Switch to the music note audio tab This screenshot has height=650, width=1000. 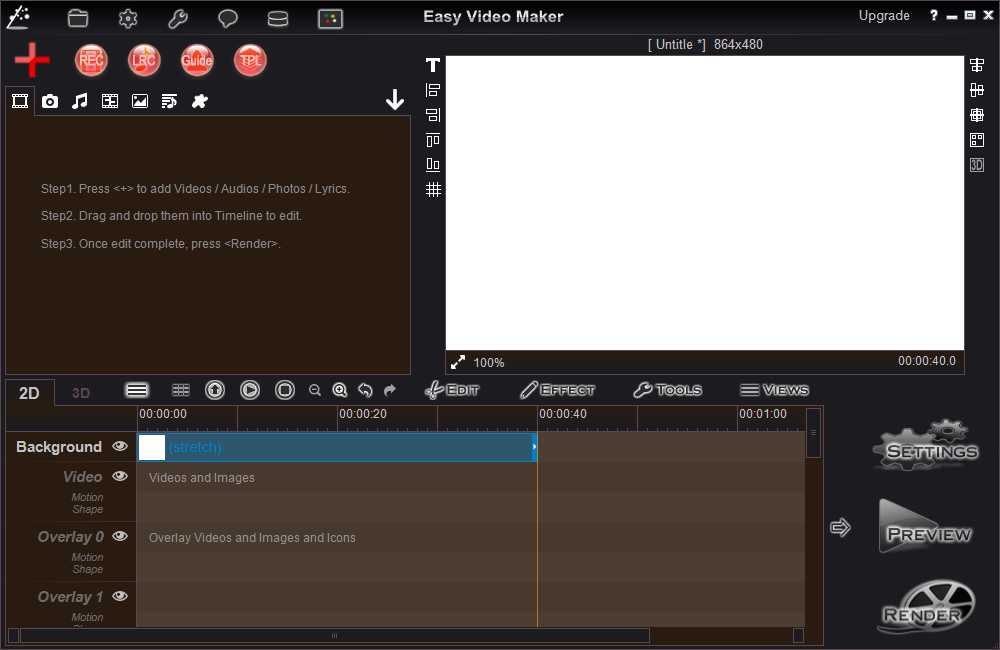(80, 101)
